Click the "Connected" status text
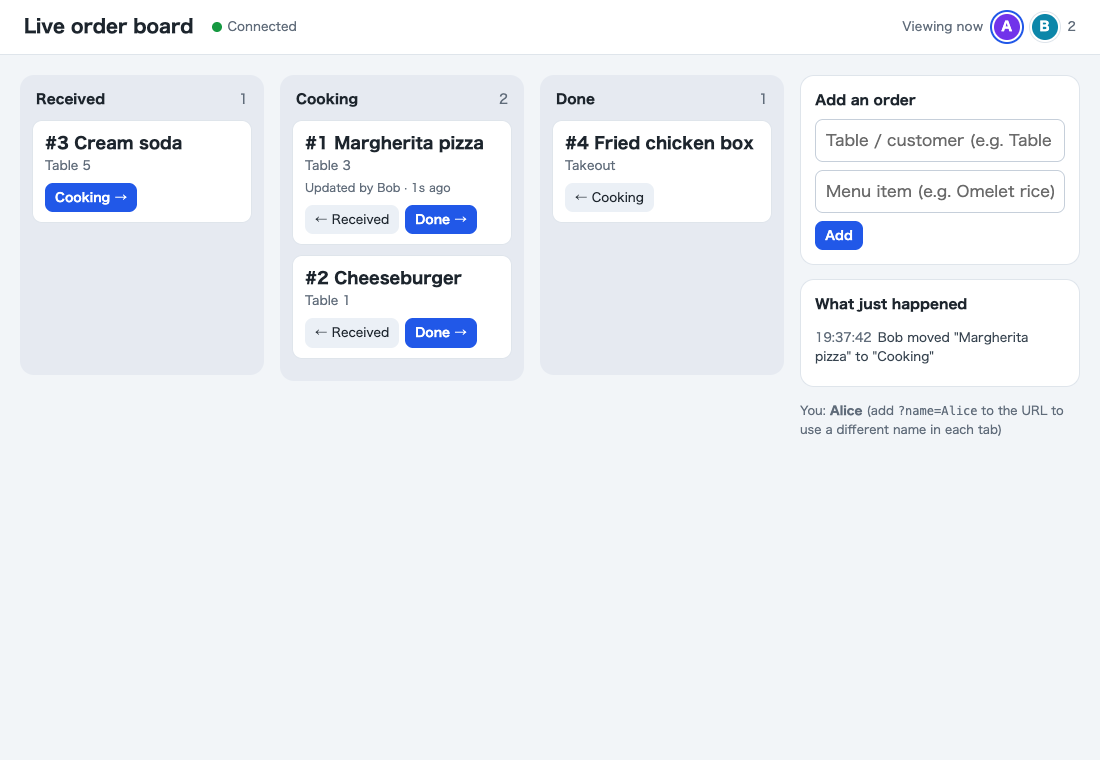This screenshot has width=1100, height=760. [x=262, y=27]
